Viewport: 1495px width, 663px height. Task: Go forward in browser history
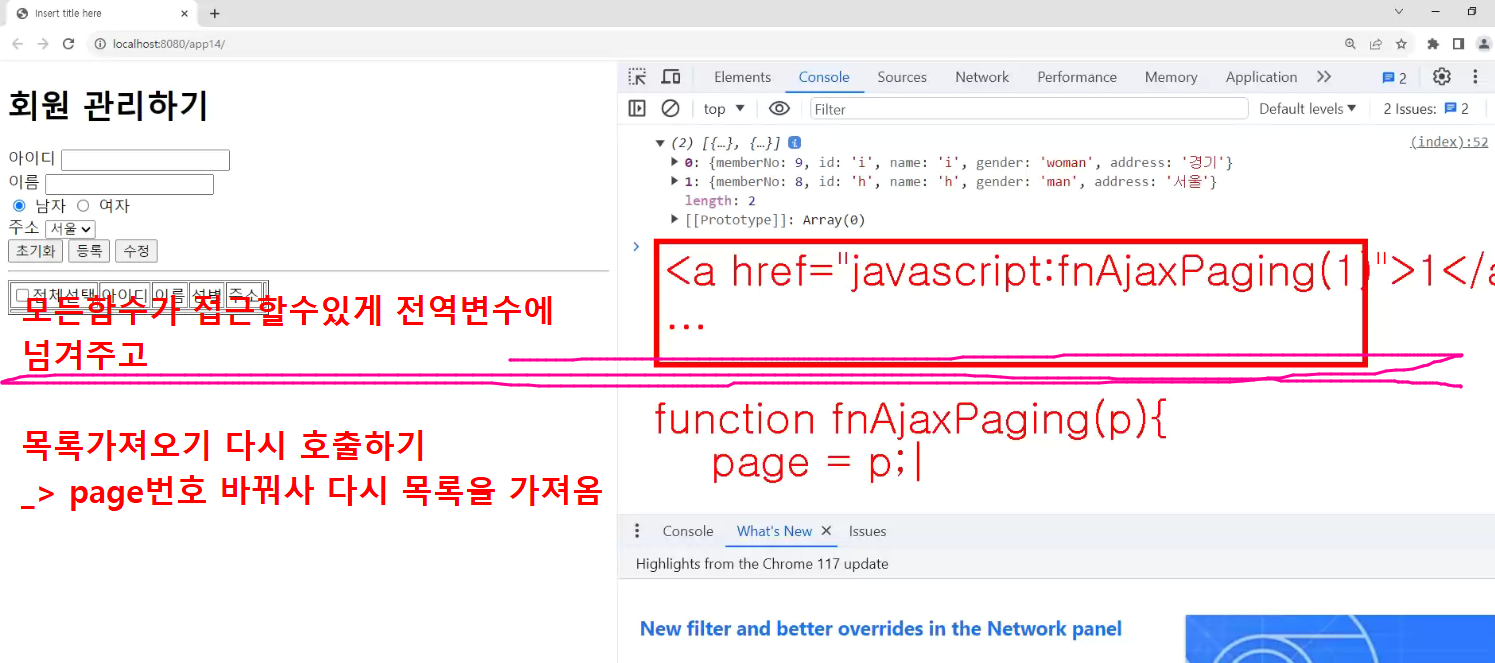click(x=43, y=44)
